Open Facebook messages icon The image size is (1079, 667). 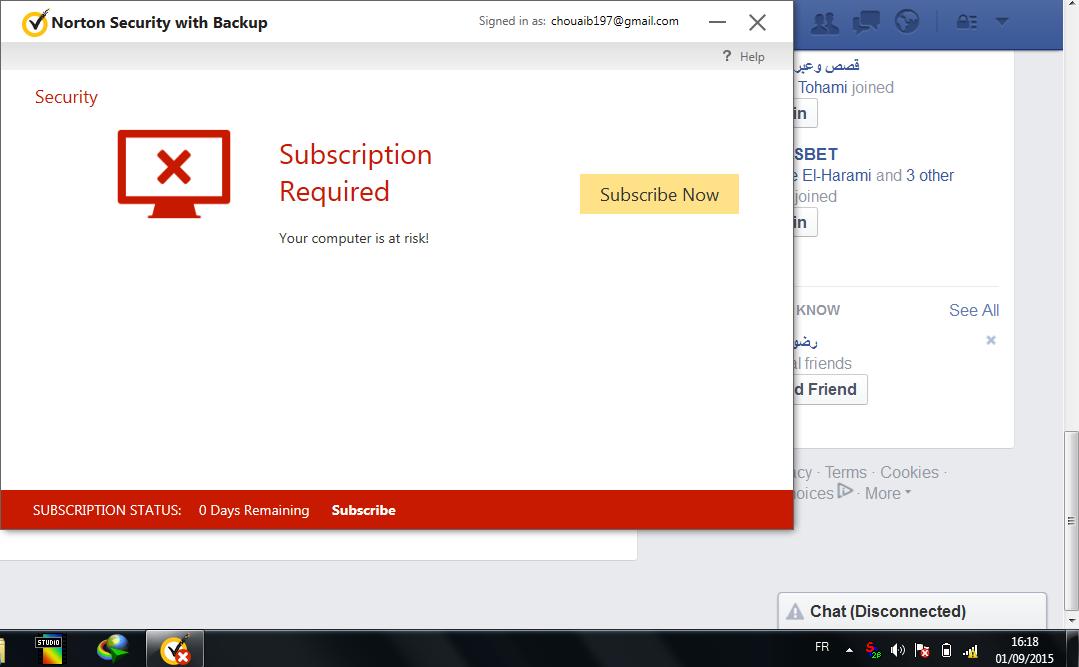[x=866, y=23]
